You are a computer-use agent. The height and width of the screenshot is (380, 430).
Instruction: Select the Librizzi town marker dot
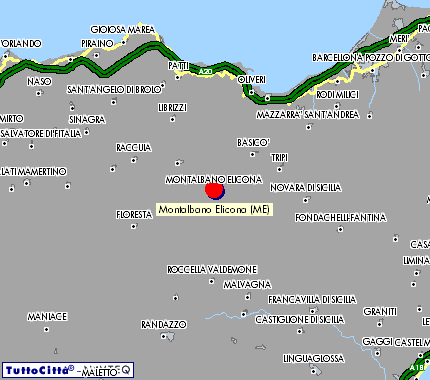point(172,119)
